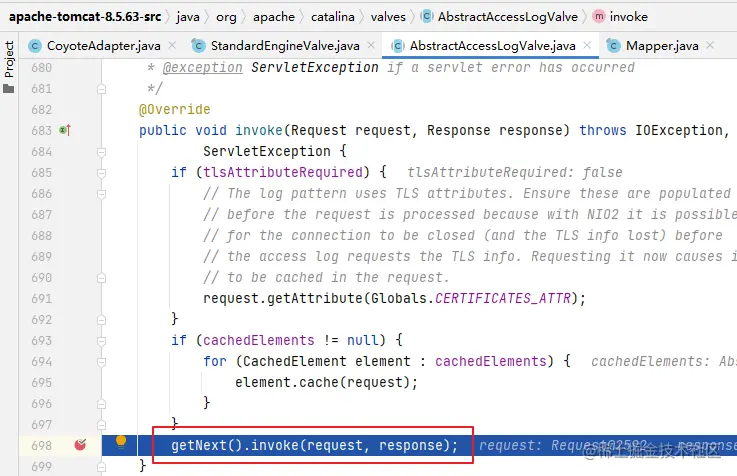The image size is (737, 476).
Task: Click cachedElements in the null check
Action: pos(259,340)
